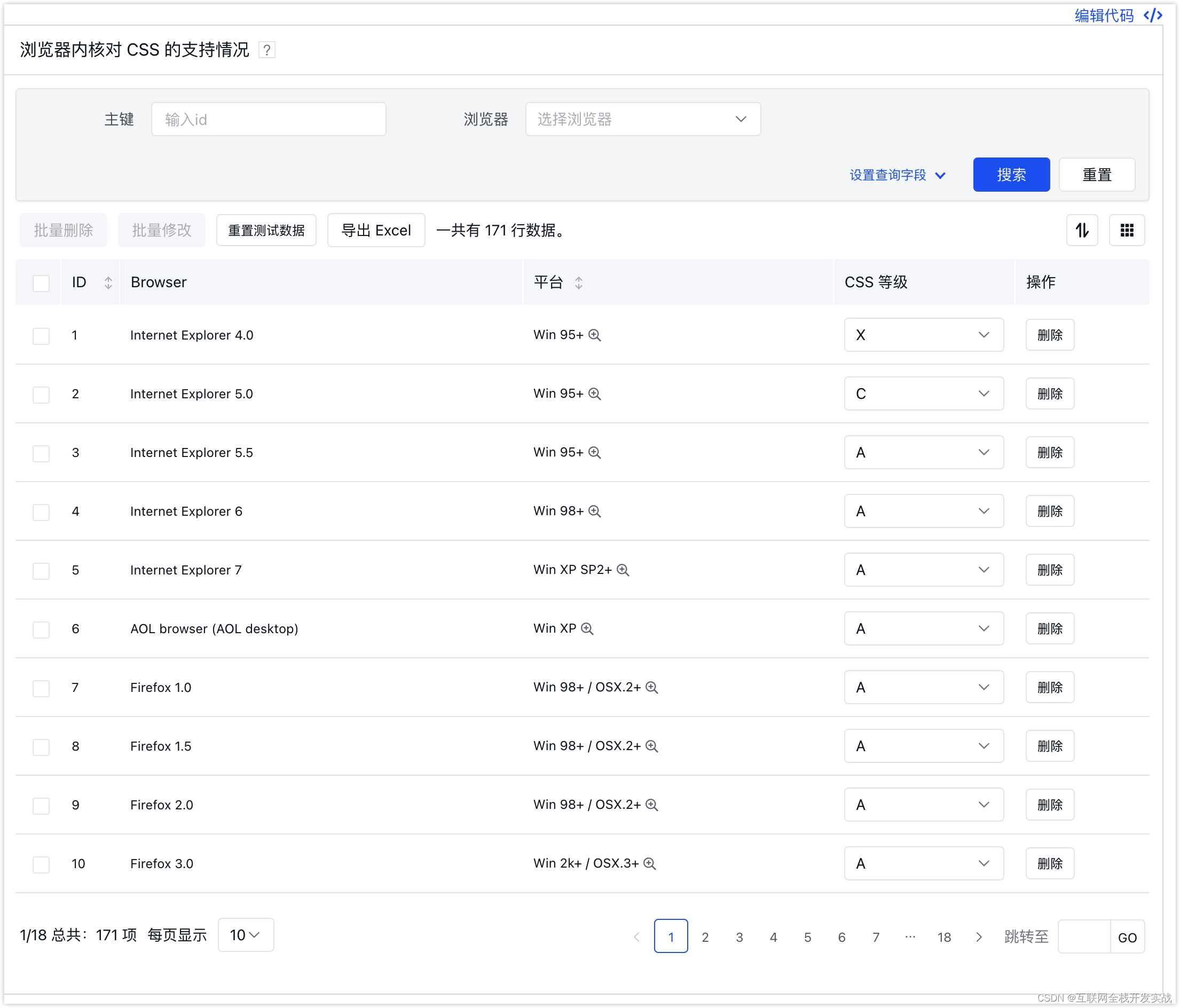Open CSS level dropdown showing X

924,335
